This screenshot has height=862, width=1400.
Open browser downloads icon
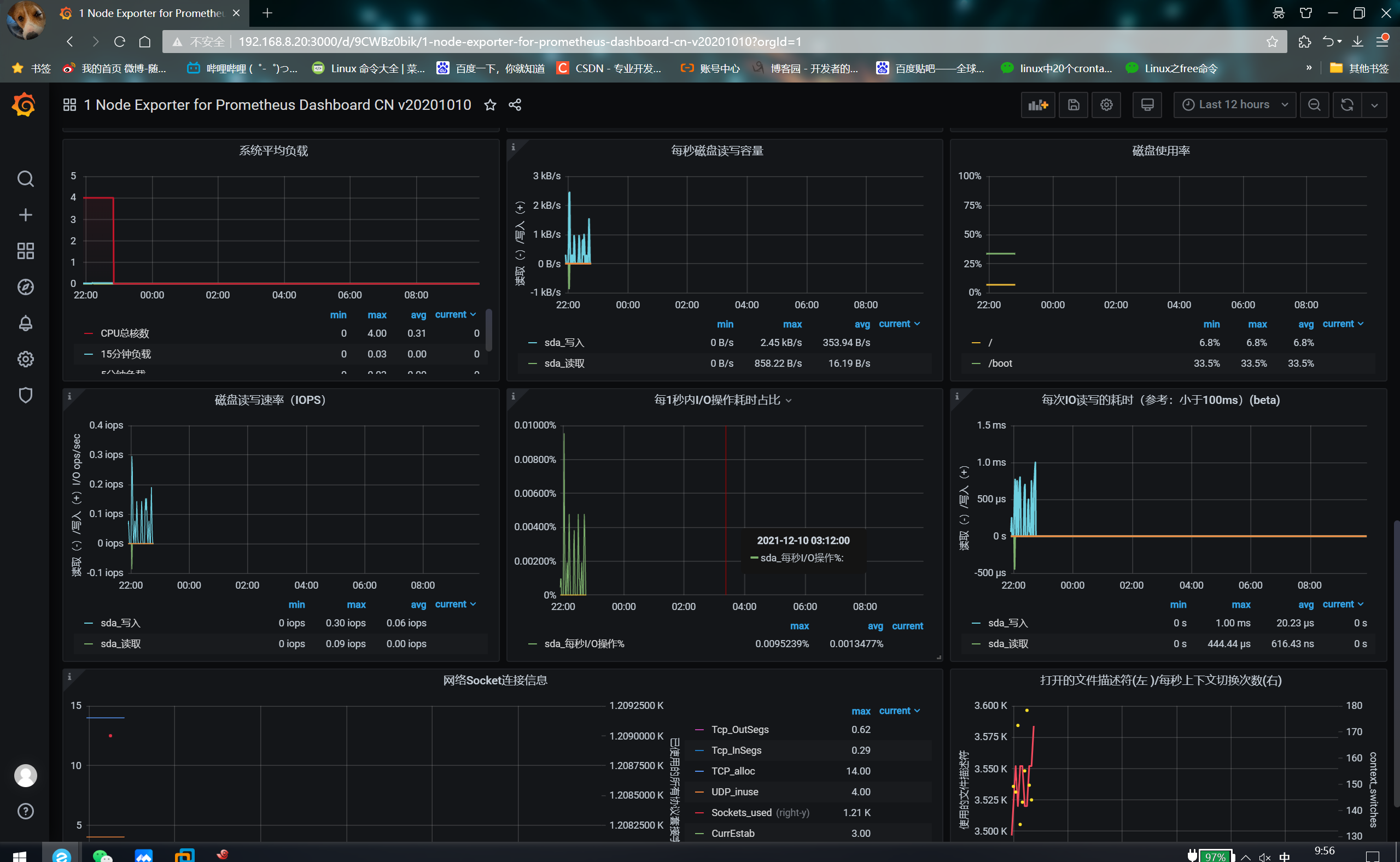pos(1358,42)
